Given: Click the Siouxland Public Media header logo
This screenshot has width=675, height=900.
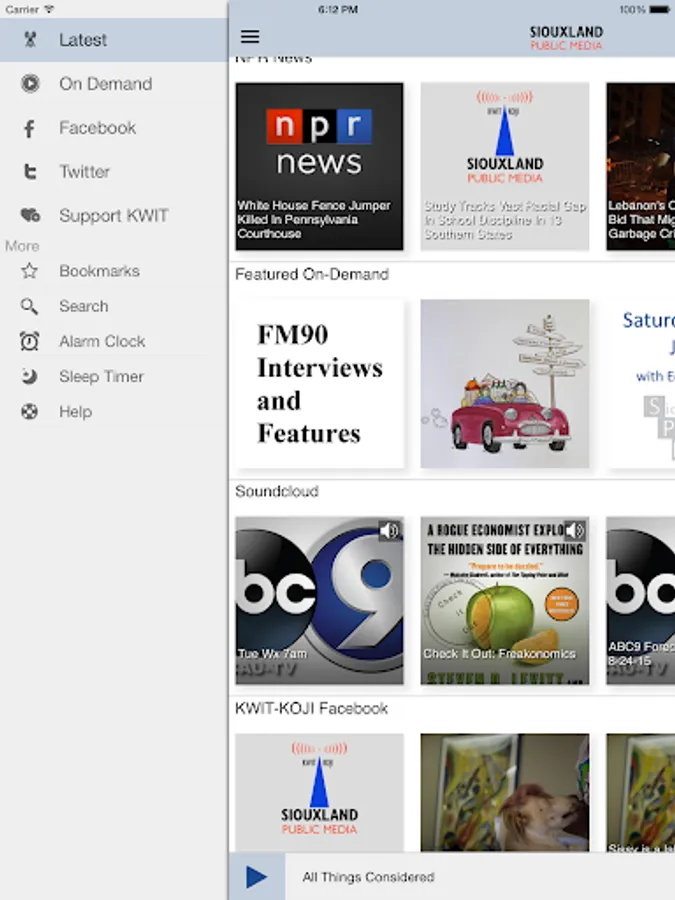Looking at the screenshot, I should tap(566, 38).
